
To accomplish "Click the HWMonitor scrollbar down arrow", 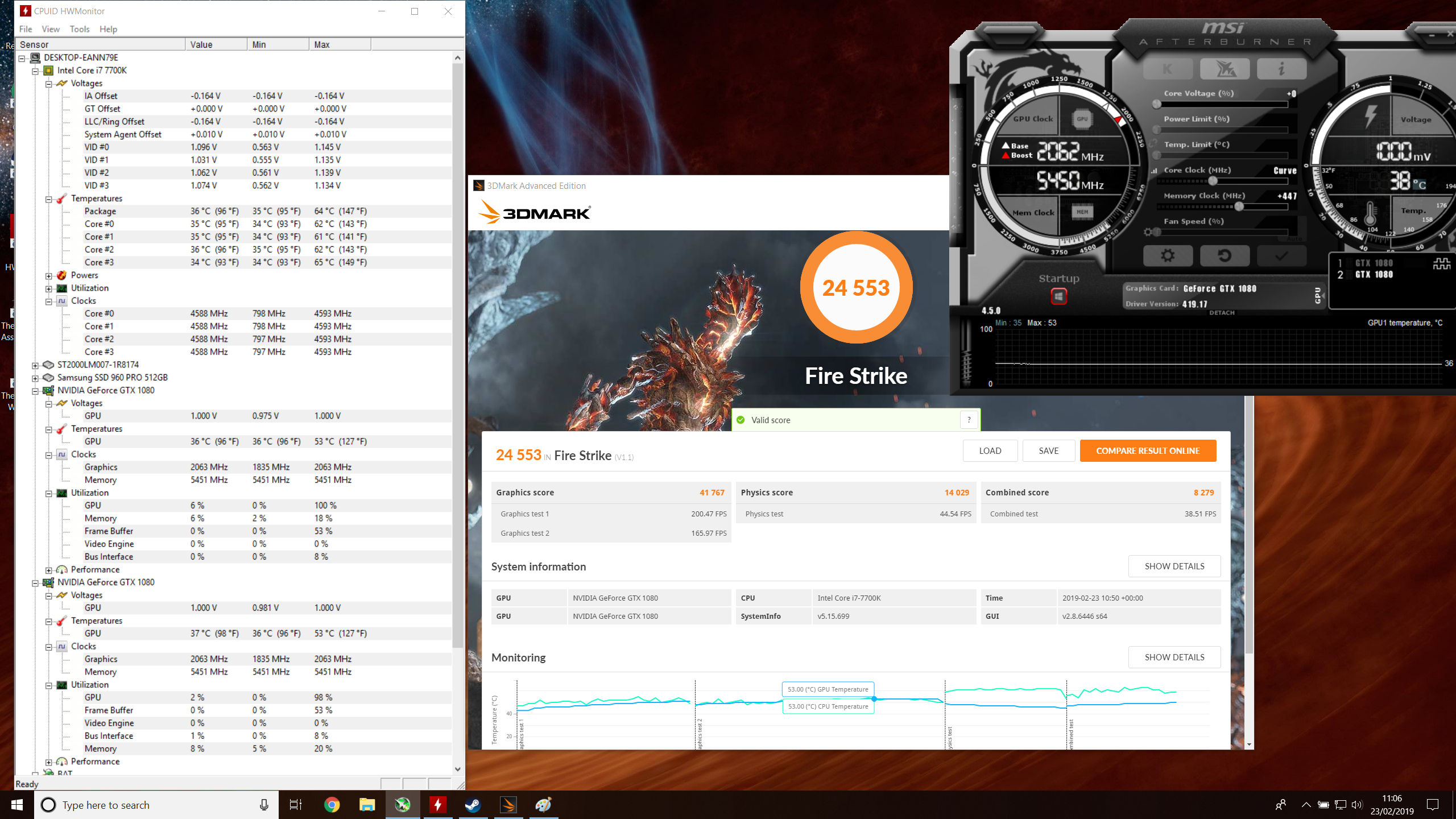I will (x=458, y=769).
